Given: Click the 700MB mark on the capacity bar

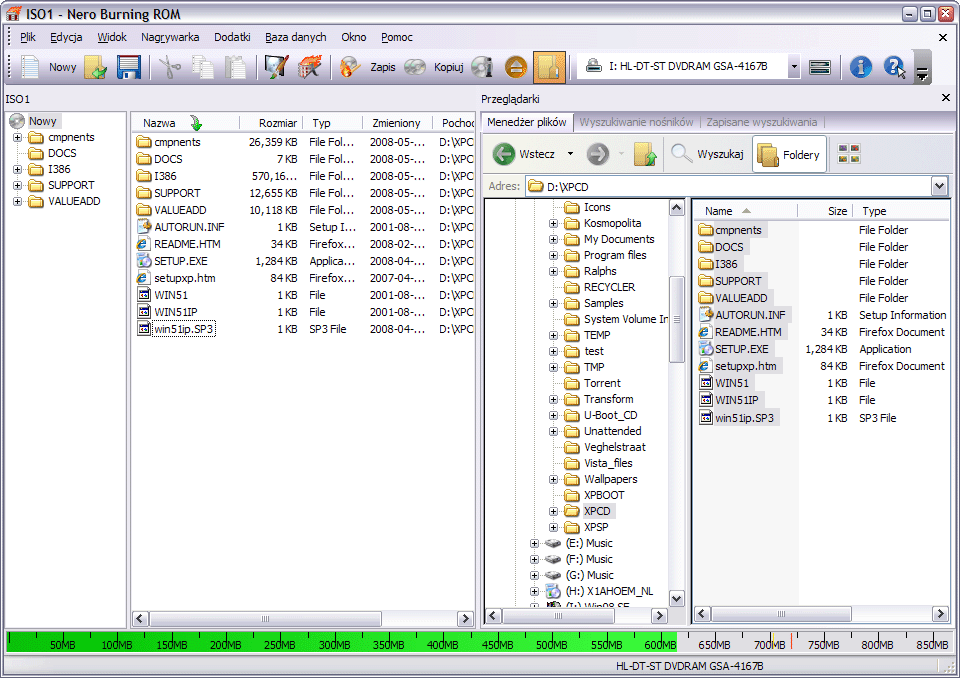Looking at the screenshot, I should (769, 644).
